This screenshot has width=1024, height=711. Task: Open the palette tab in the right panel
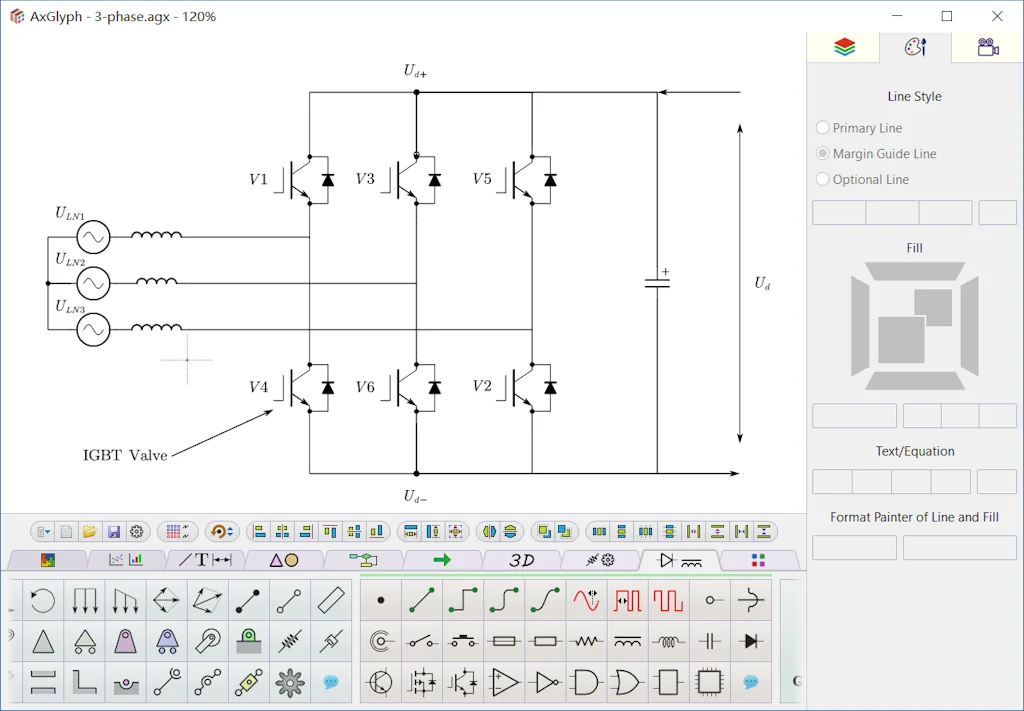915,47
